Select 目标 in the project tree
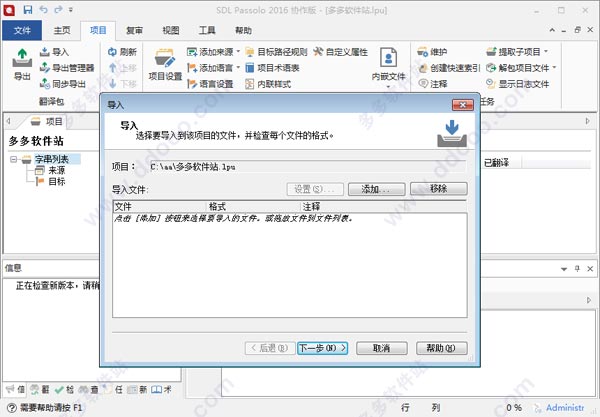The image size is (600, 417). pos(56,181)
